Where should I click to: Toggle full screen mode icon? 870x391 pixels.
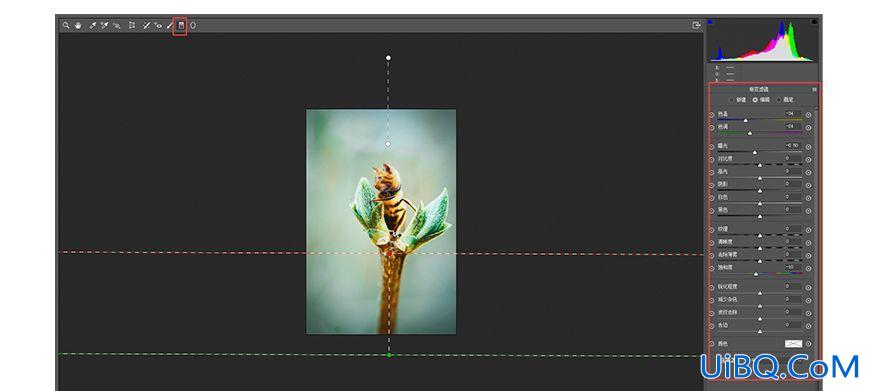coord(696,26)
